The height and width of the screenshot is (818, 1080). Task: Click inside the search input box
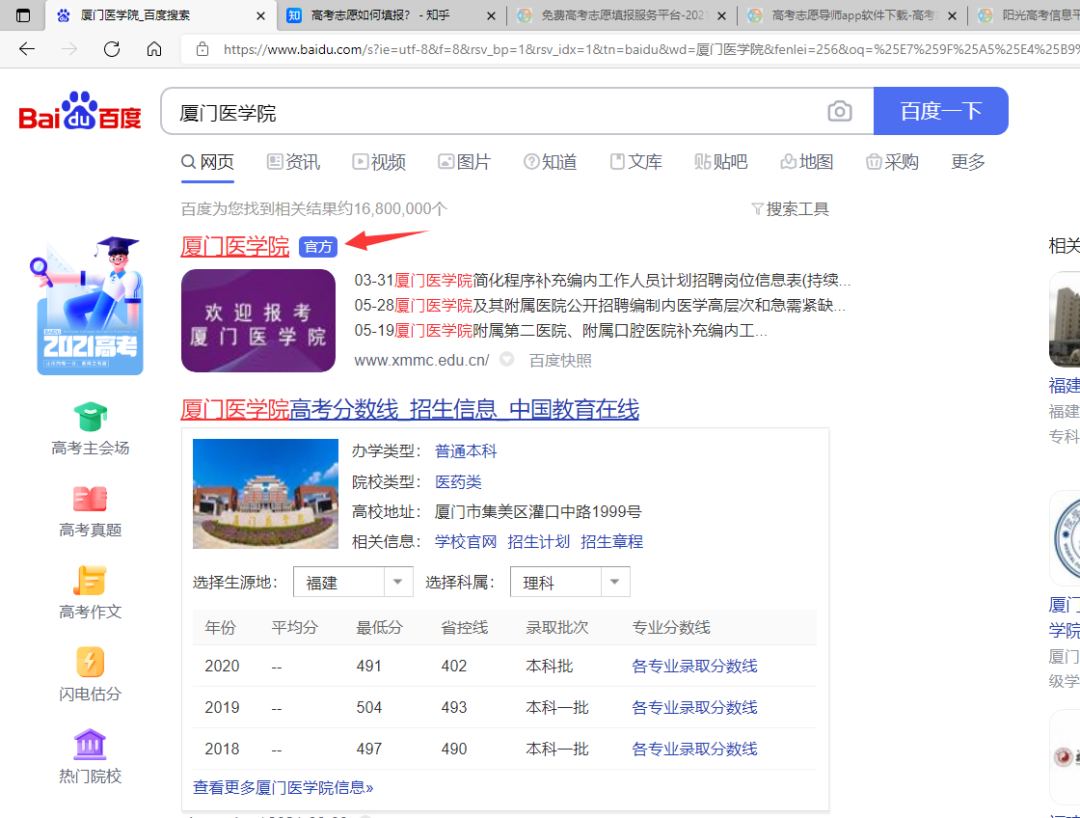coord(450,110)
